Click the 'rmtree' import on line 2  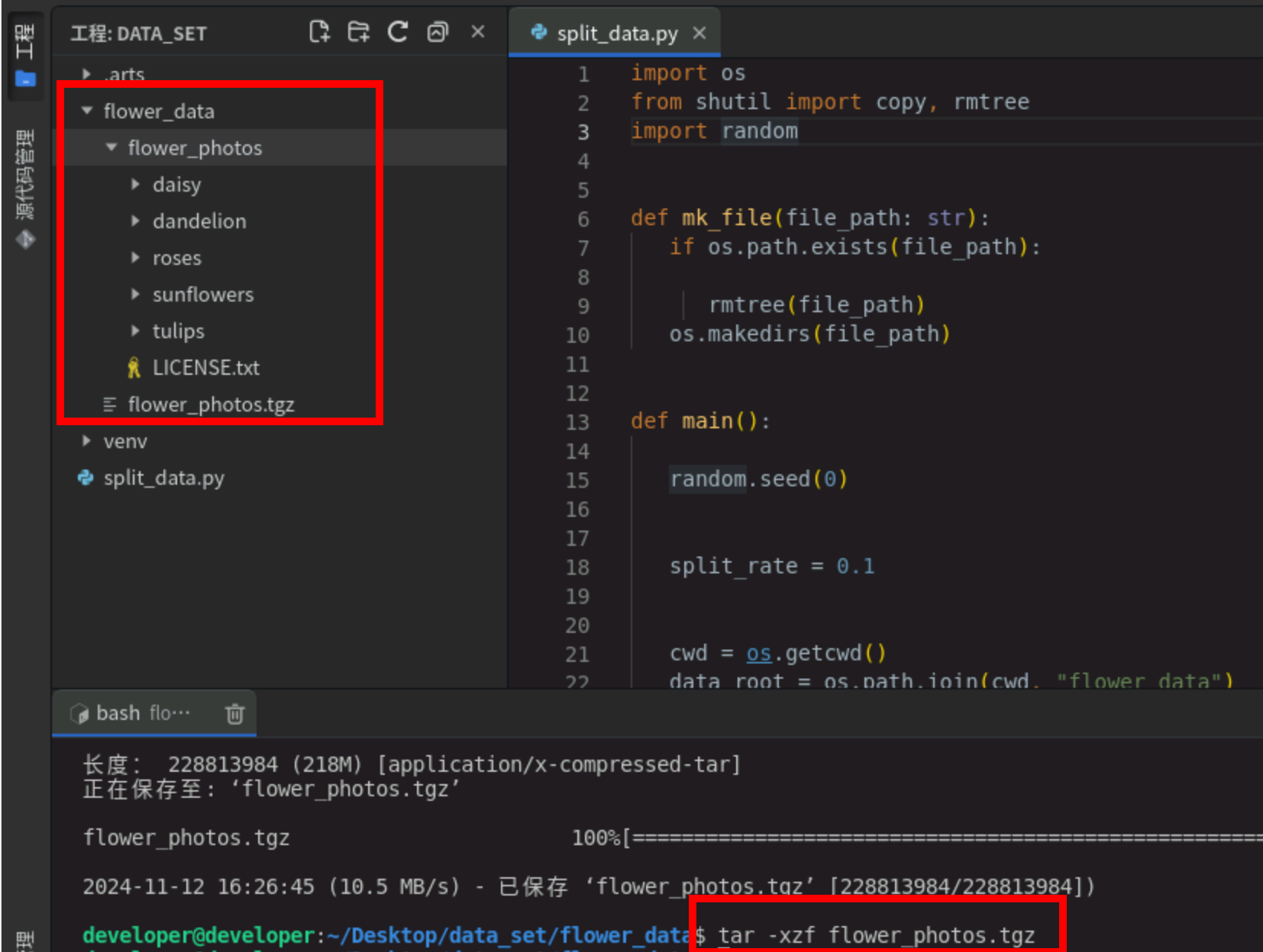(991, 102)
